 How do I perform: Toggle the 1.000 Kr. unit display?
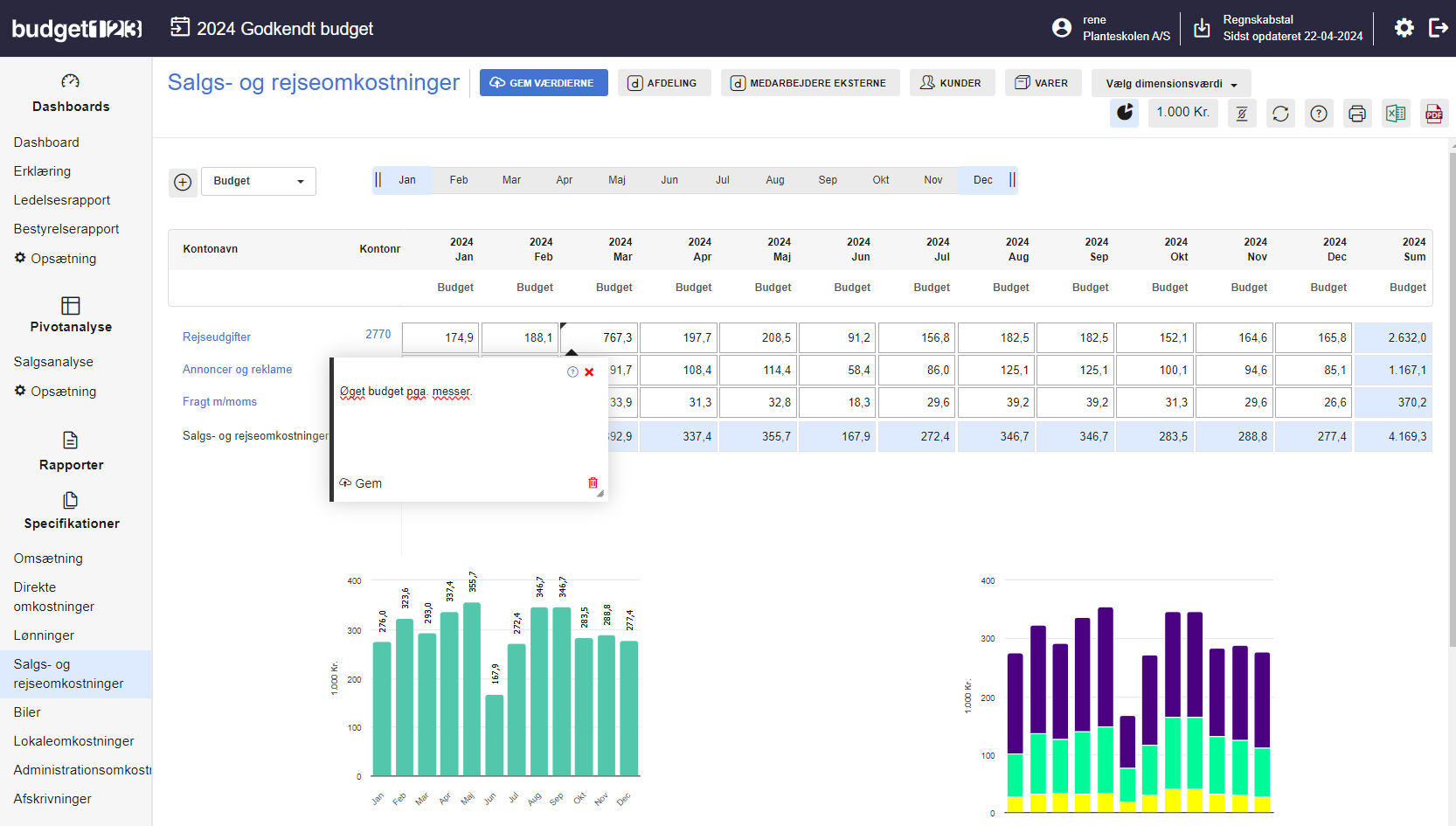1182,113
